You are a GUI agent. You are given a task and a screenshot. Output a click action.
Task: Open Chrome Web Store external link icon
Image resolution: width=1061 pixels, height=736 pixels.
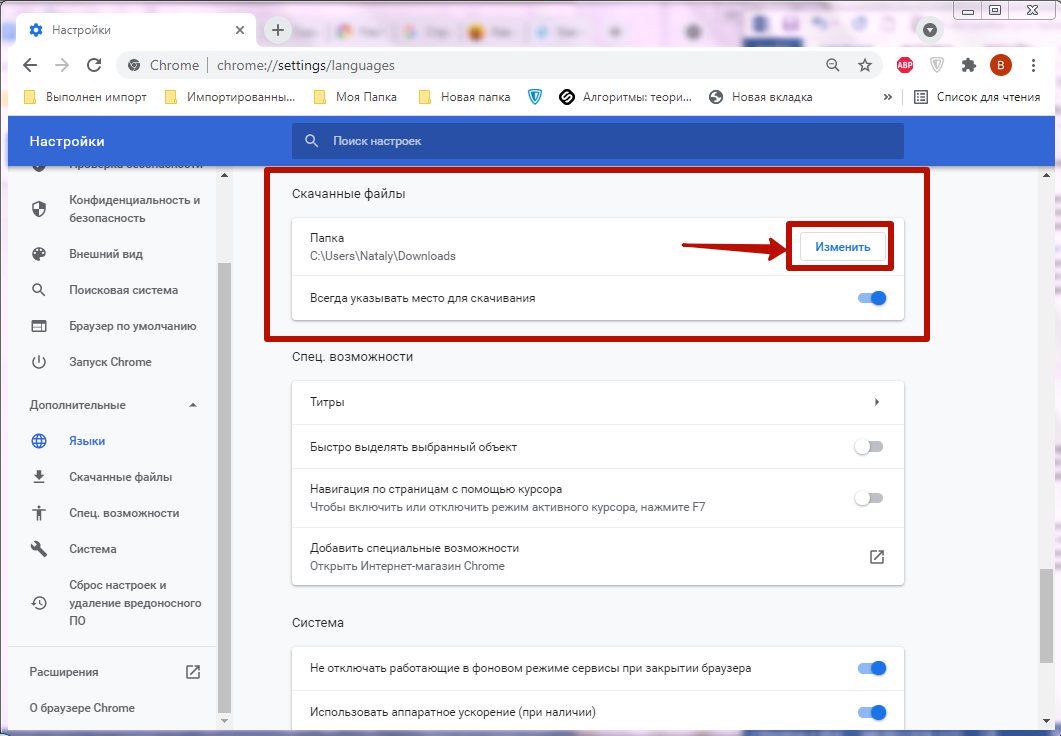[876, 557]
